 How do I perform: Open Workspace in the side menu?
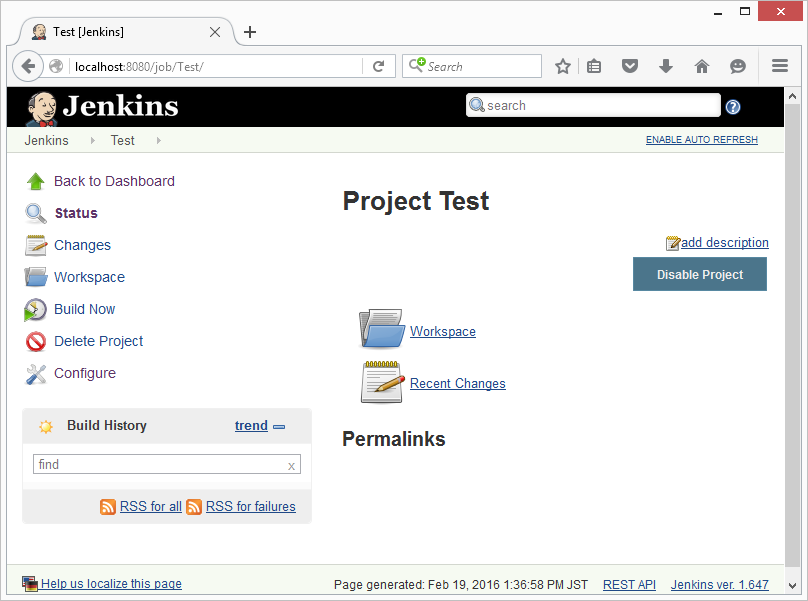90,277
